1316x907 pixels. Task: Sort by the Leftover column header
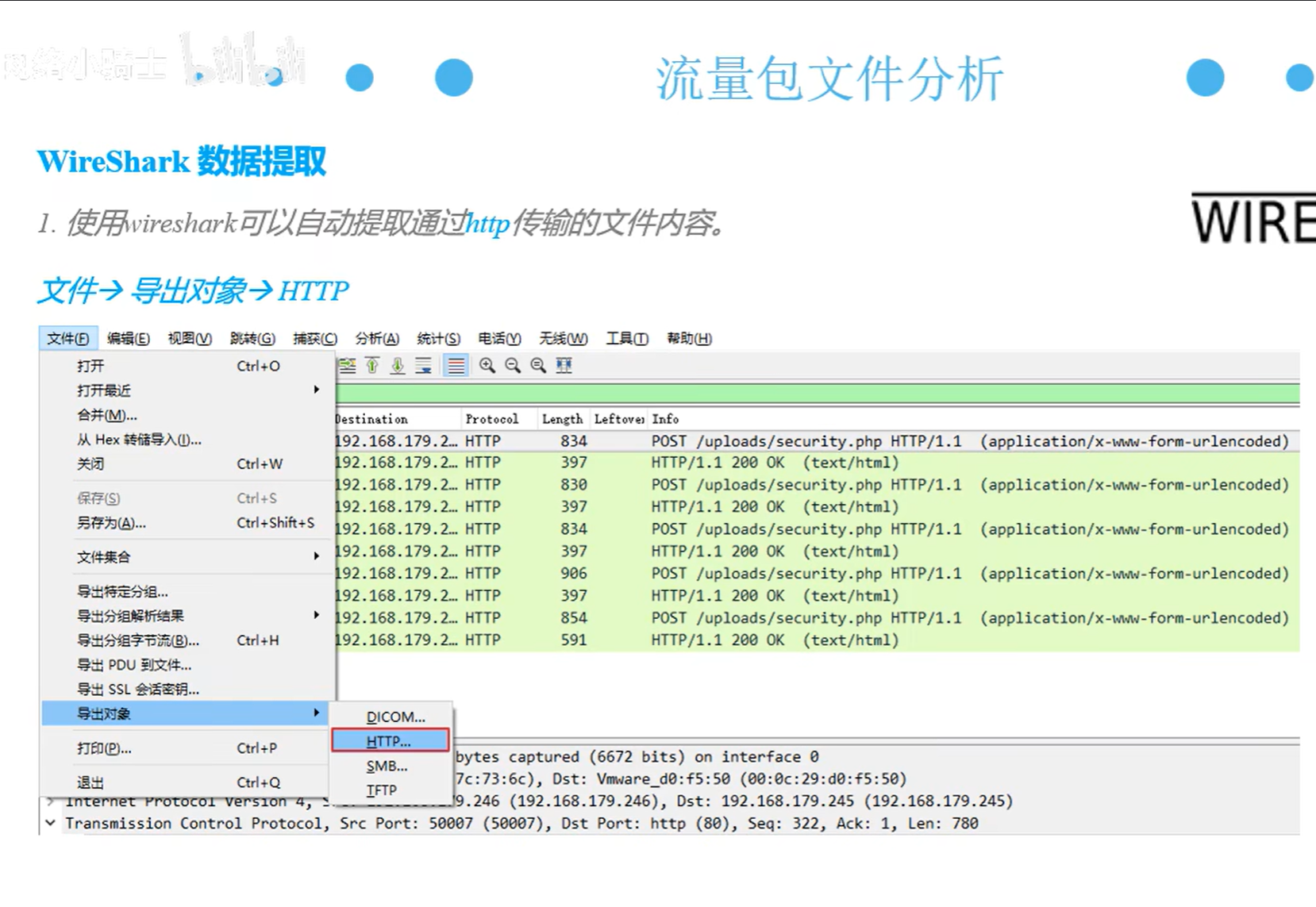(619, 419)
